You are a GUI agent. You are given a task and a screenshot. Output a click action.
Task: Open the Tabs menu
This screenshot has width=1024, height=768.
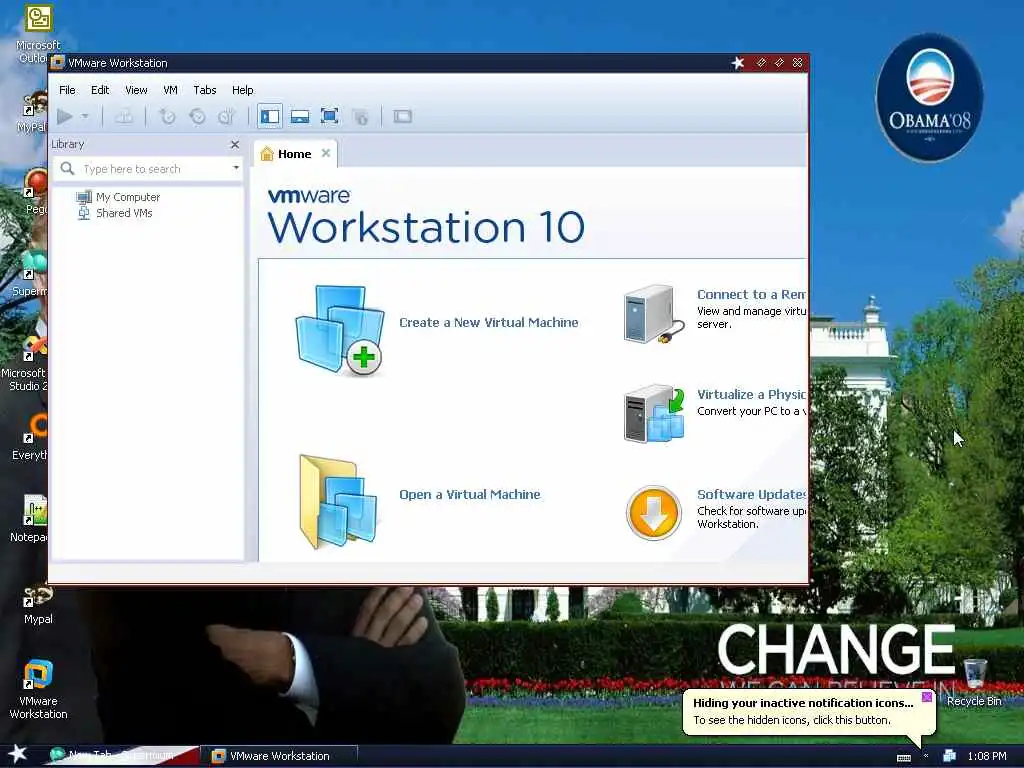pyautogui.click(x=204, y=90)
